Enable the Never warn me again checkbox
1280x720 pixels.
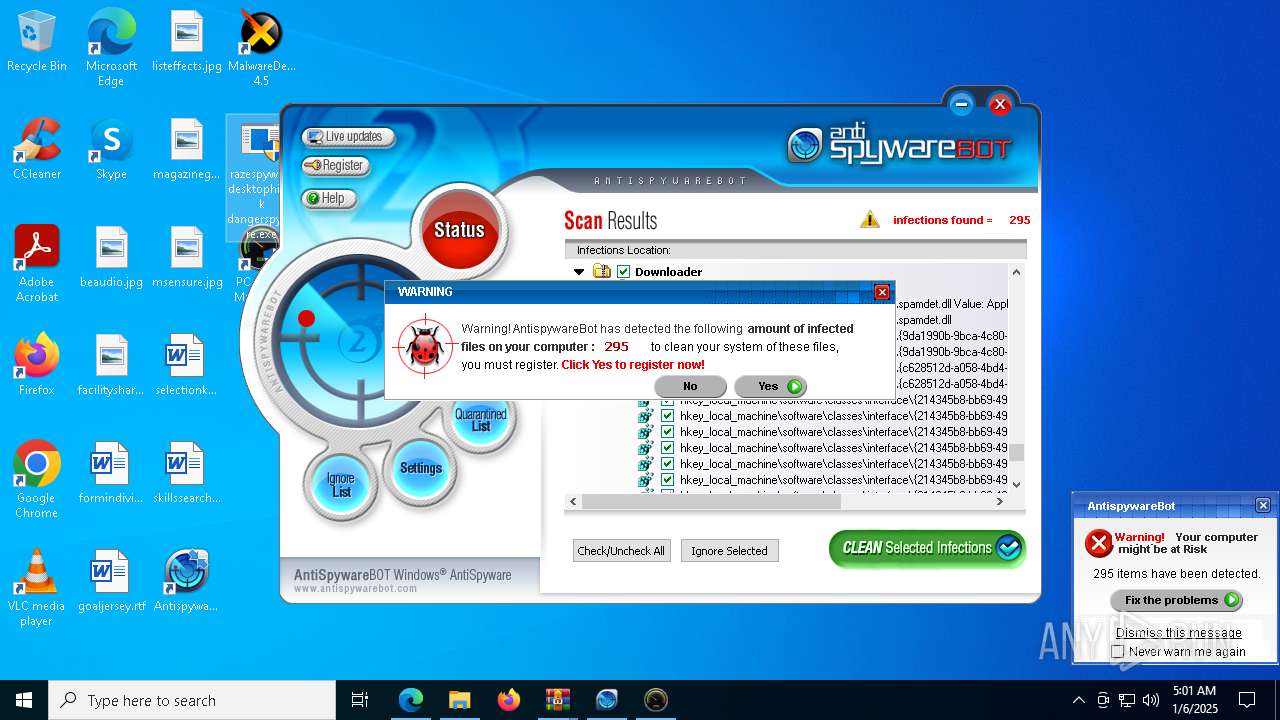[x=1118, y=652]
